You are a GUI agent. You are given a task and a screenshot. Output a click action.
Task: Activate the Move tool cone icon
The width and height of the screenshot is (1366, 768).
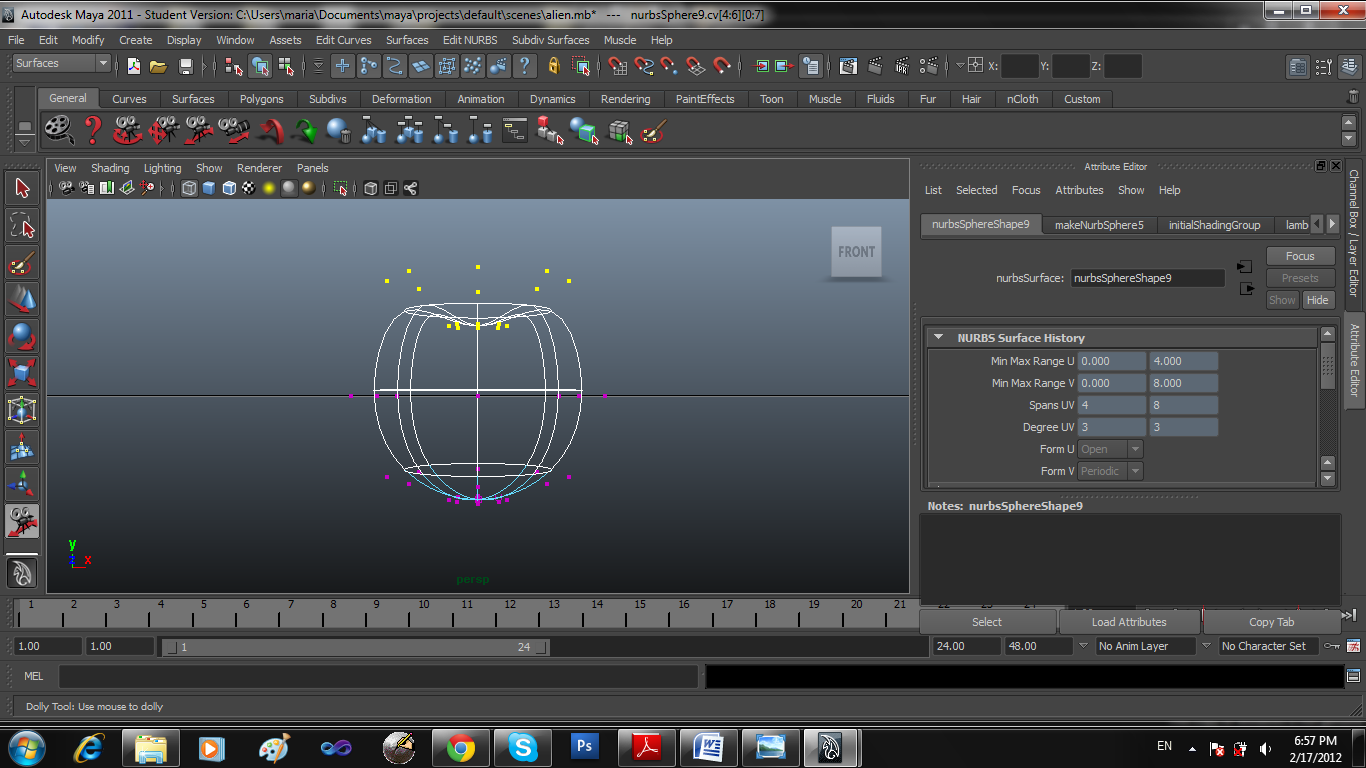click(x=22, y=299)
